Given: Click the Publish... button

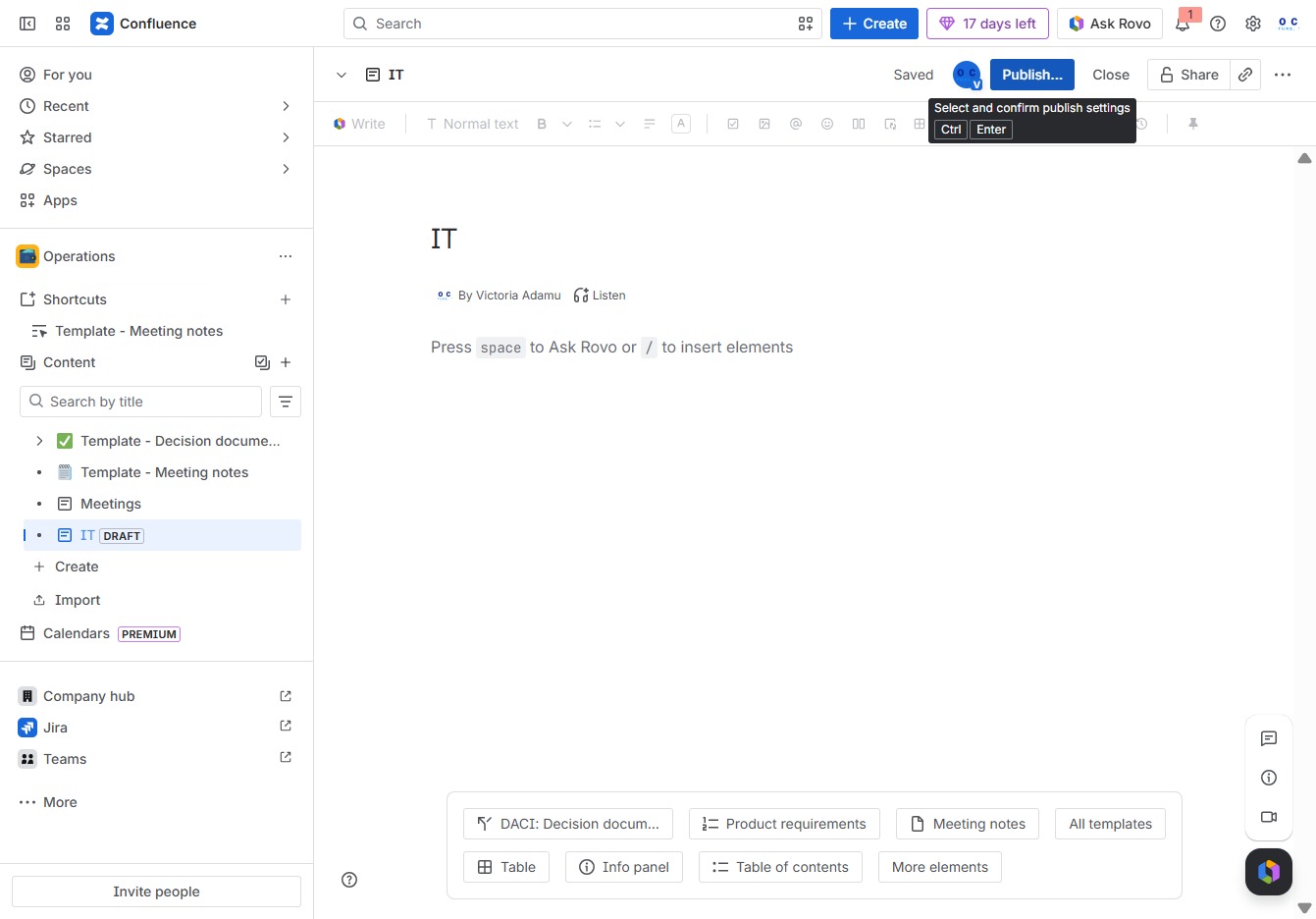Looking at the screenshot, I should click(1032, 75).
